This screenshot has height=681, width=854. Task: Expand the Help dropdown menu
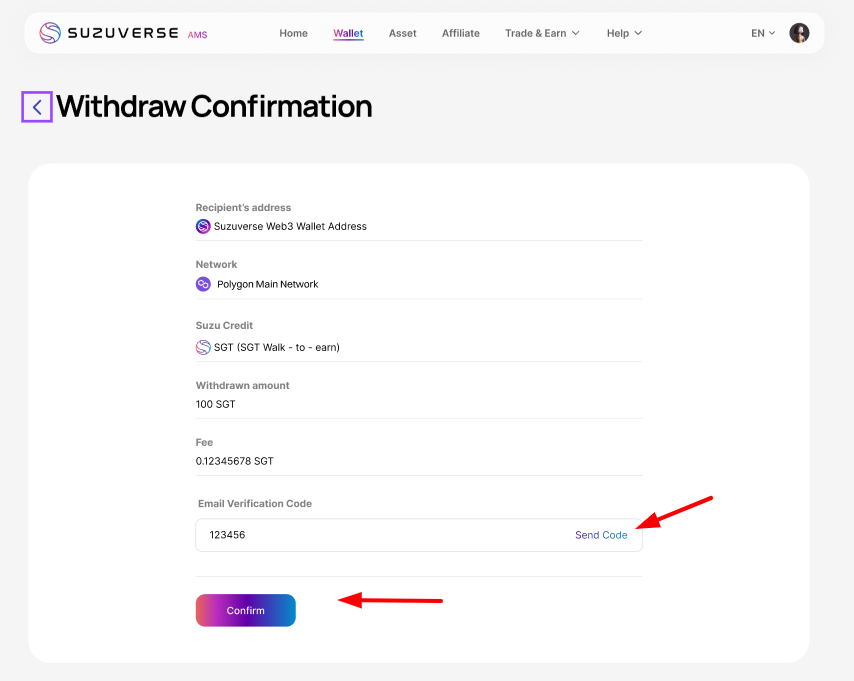[x=624, y=33]
